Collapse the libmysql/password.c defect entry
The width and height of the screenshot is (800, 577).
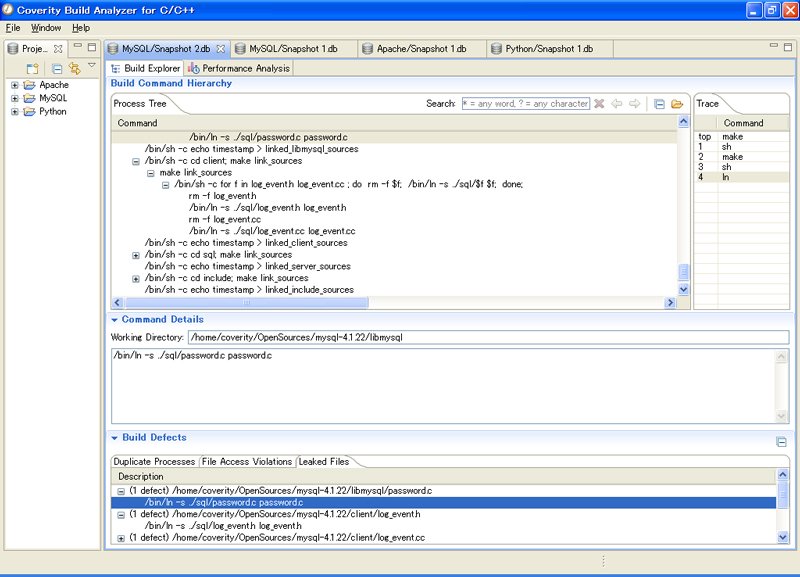click(121, 491)
